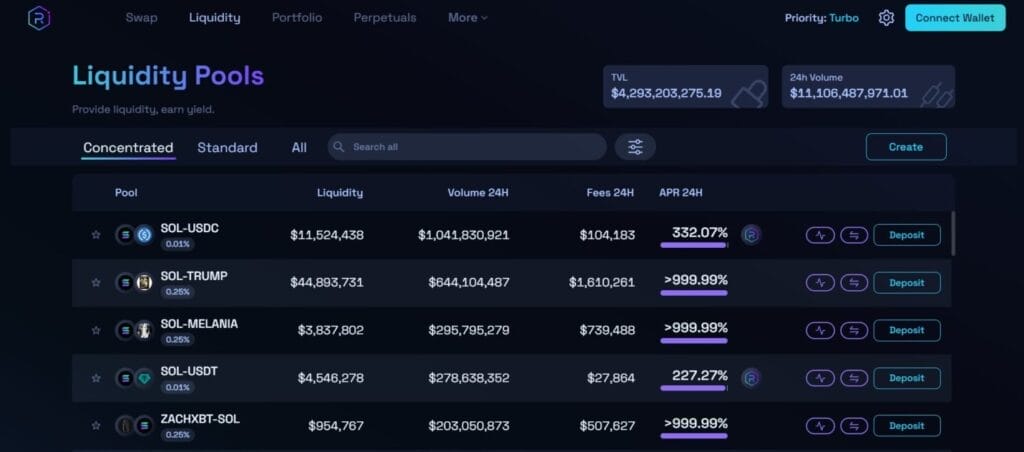Viewport: 1024px width, 452px height.
Task: Click the TVL stats card
Action: pyautogui.click(x=686, y=86)
